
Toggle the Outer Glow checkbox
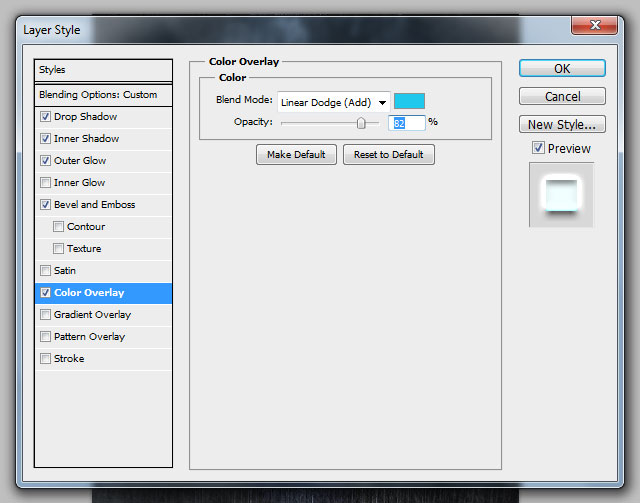45,161
